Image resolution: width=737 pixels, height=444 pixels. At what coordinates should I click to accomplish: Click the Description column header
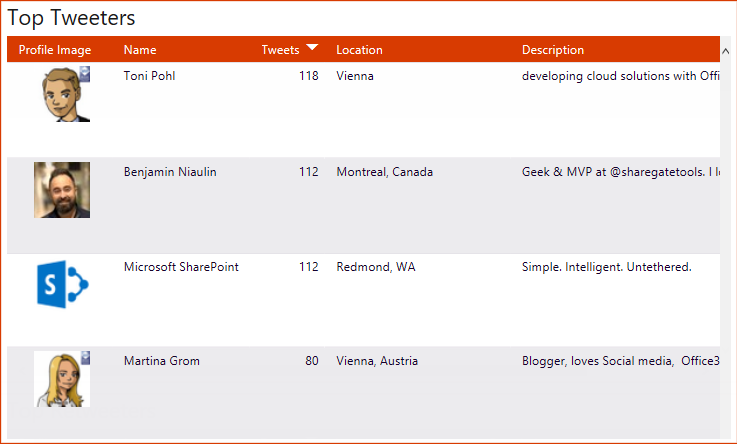click(x=553, y=50)
